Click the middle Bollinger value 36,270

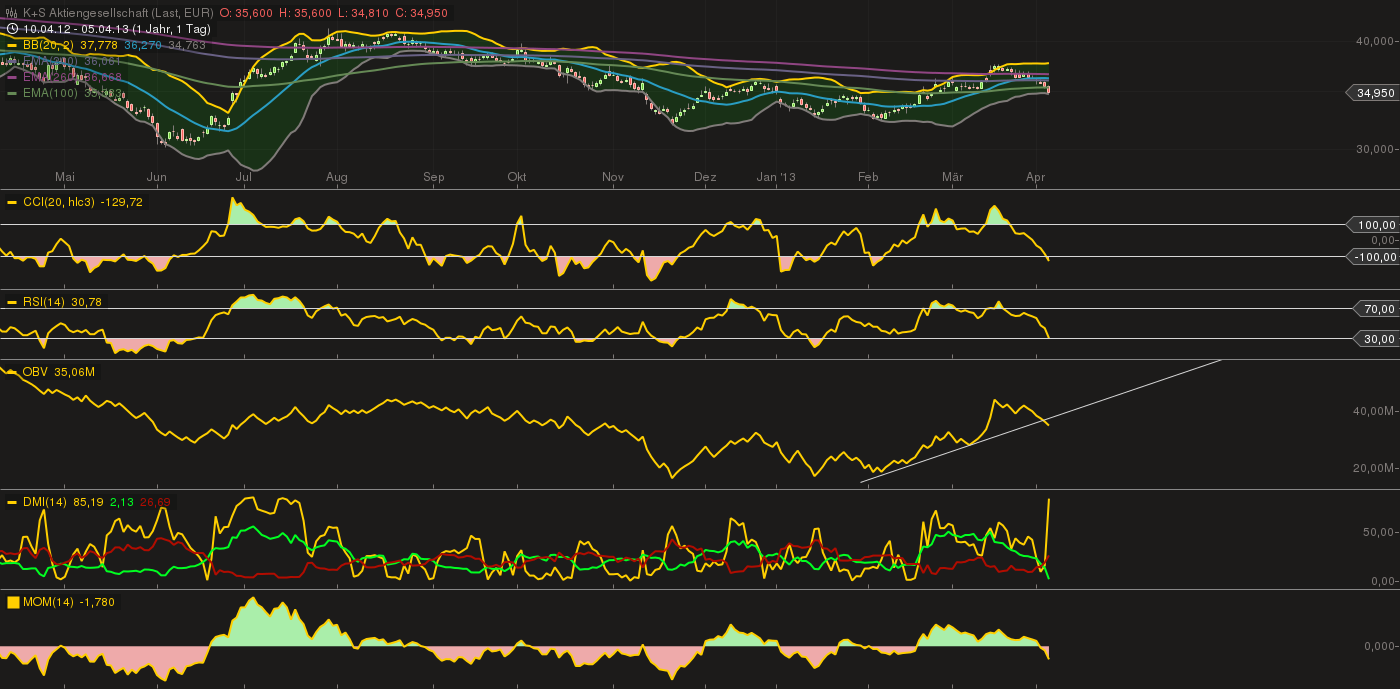tap(143, 45)
